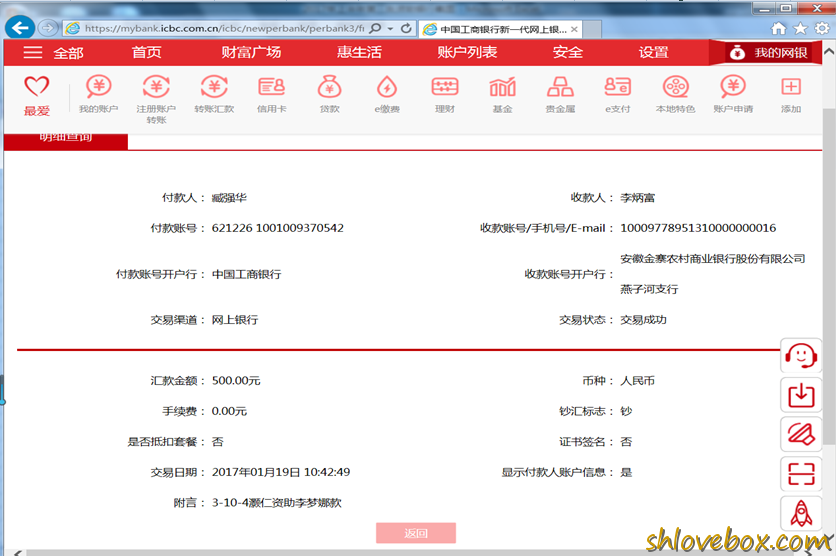836x556 pixels.
Task: Expand the address bar dropdown arrow
Action: (x=390, y=28)
